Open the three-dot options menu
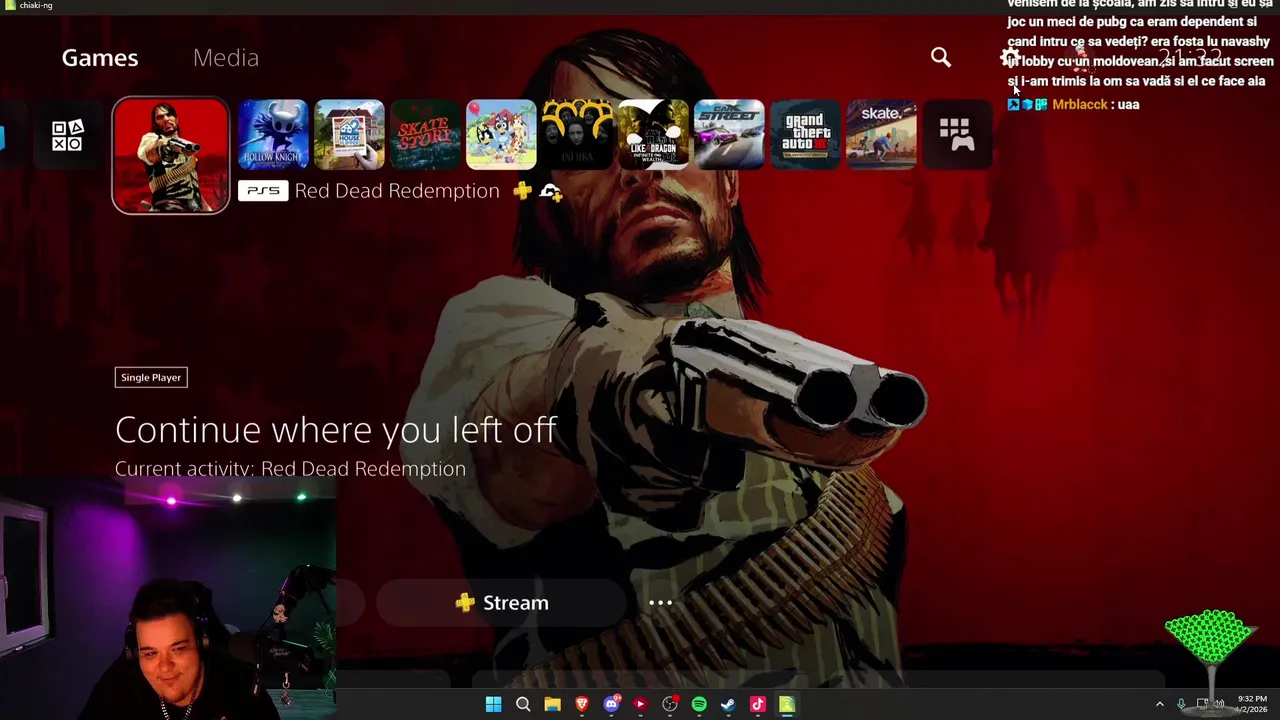This screenshot has height=720, width=1280. click(x=660, y=603)
